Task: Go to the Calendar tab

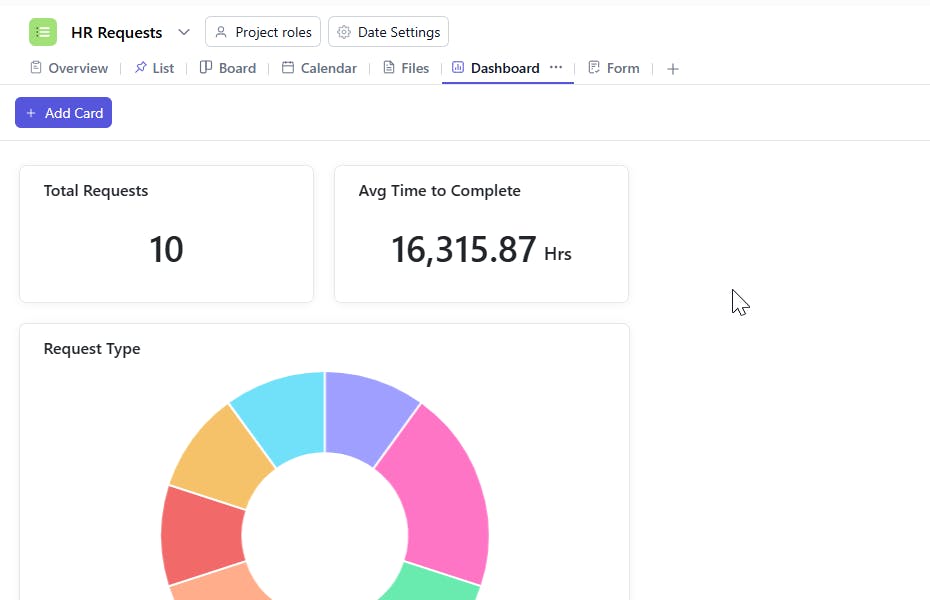Action: pyautogui.click(x=319, y=68)
